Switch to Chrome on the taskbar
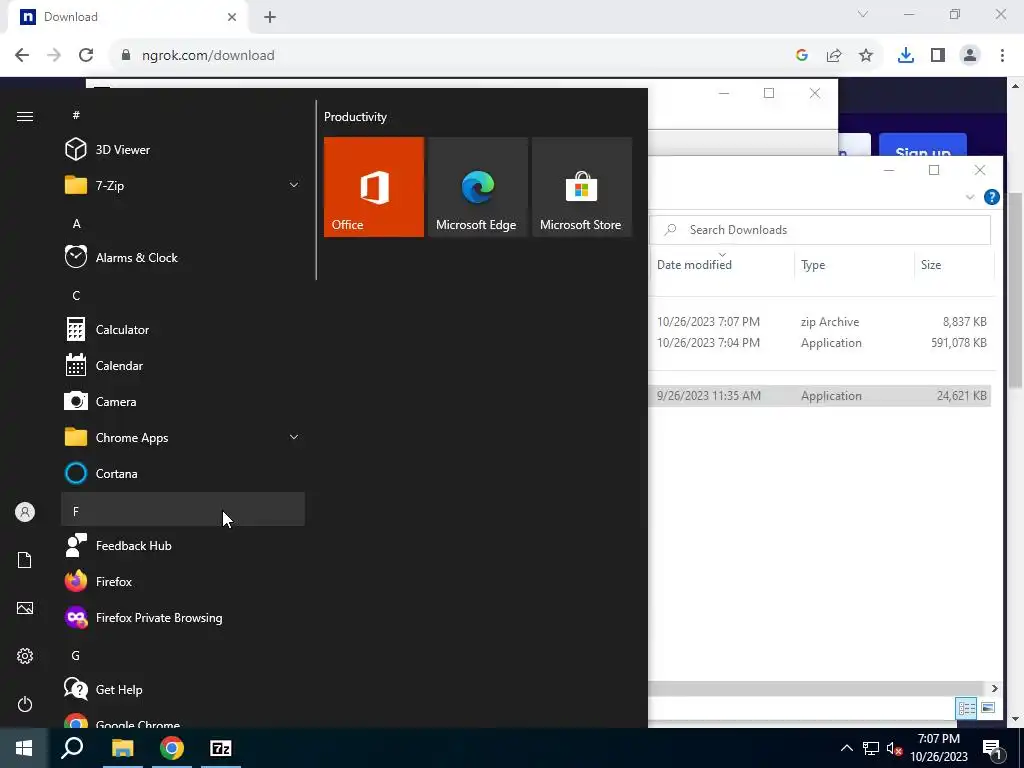This screenshot has height=768, width=1024. point(172,748)
